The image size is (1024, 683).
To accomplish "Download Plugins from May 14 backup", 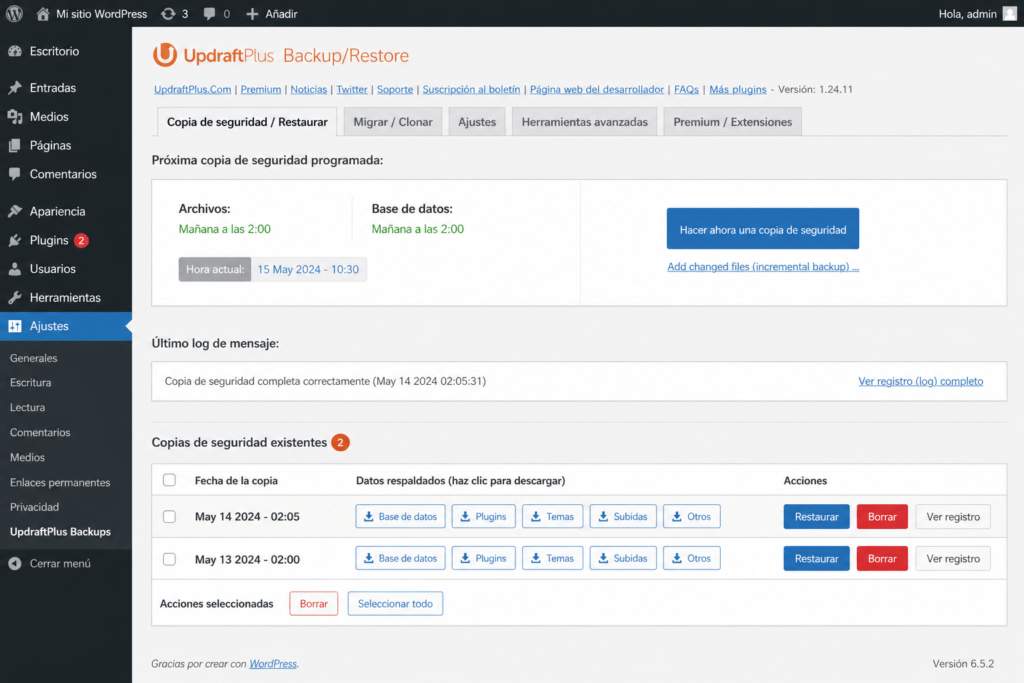I will [x=483, y=516].
